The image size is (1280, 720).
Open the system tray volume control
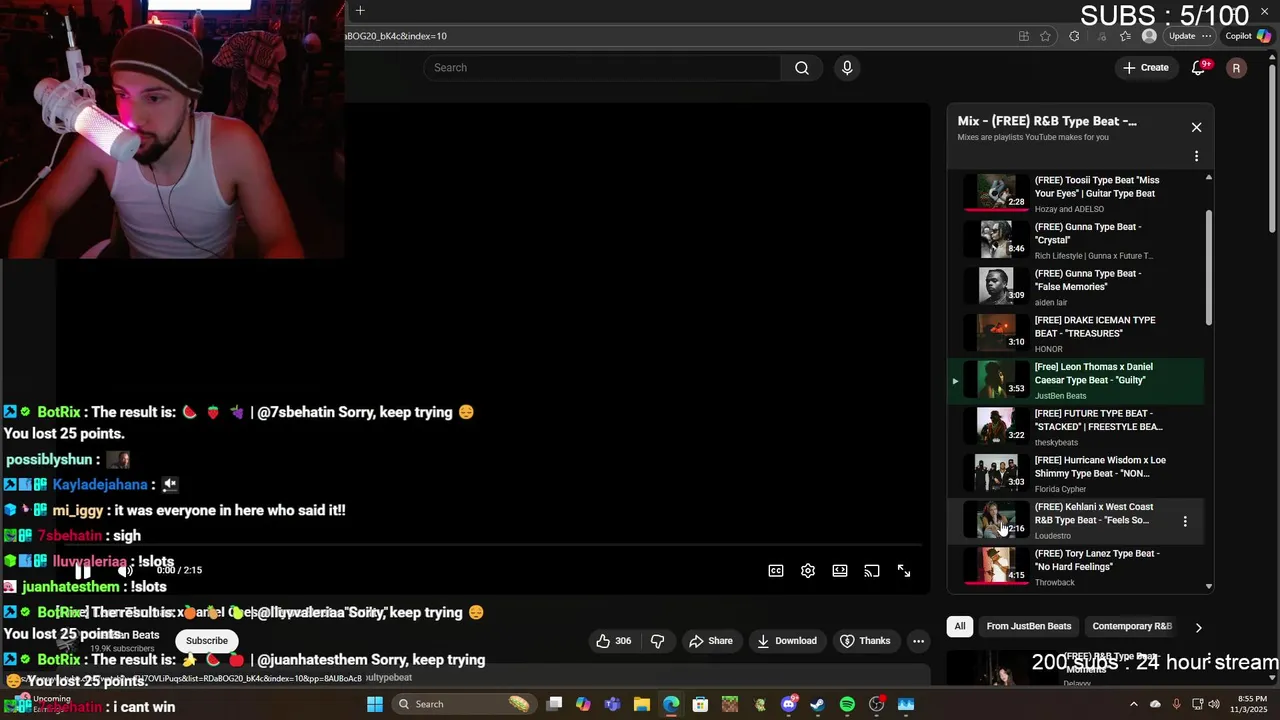[1214, 704]
